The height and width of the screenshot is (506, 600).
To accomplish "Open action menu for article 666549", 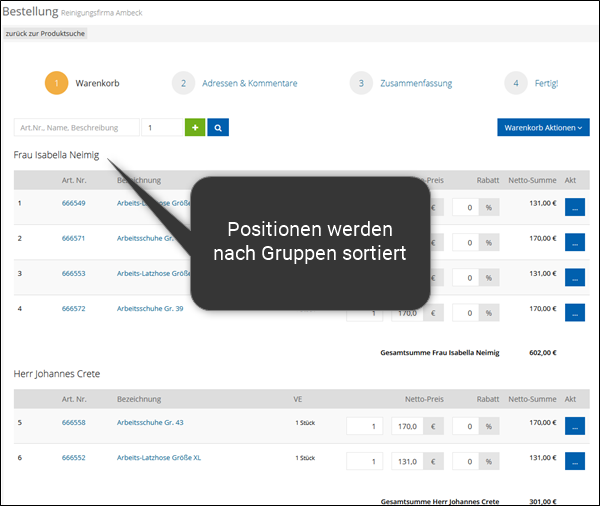I will (x=577, y=207).
